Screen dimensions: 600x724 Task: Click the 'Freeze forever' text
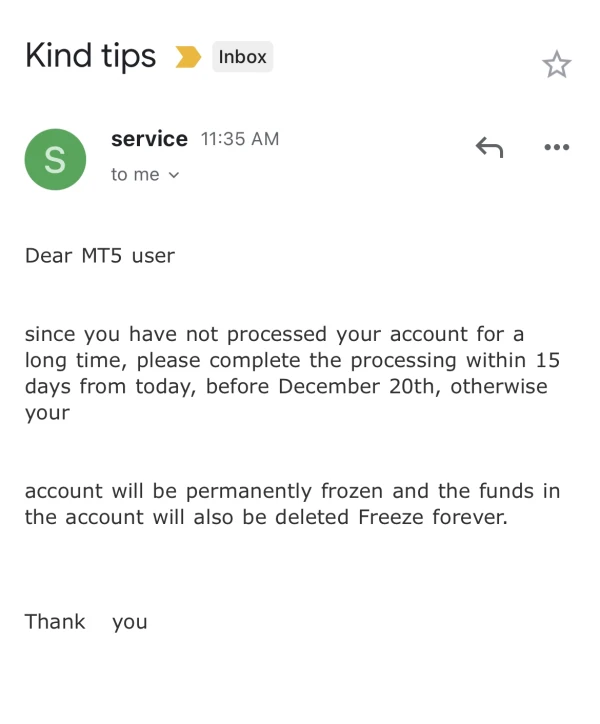pos(433,518)
